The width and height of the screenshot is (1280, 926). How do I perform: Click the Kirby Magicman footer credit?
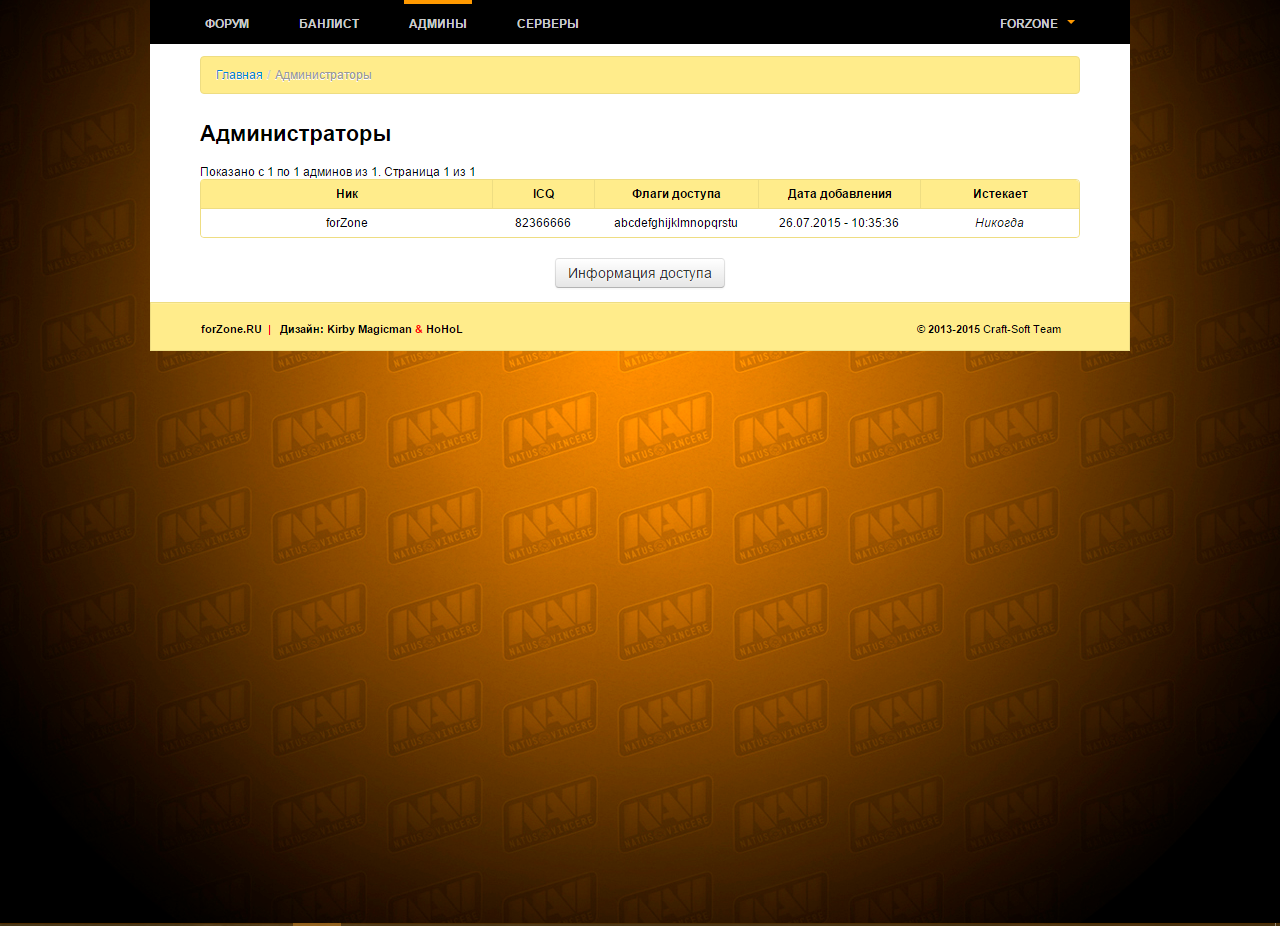(369, 329)
